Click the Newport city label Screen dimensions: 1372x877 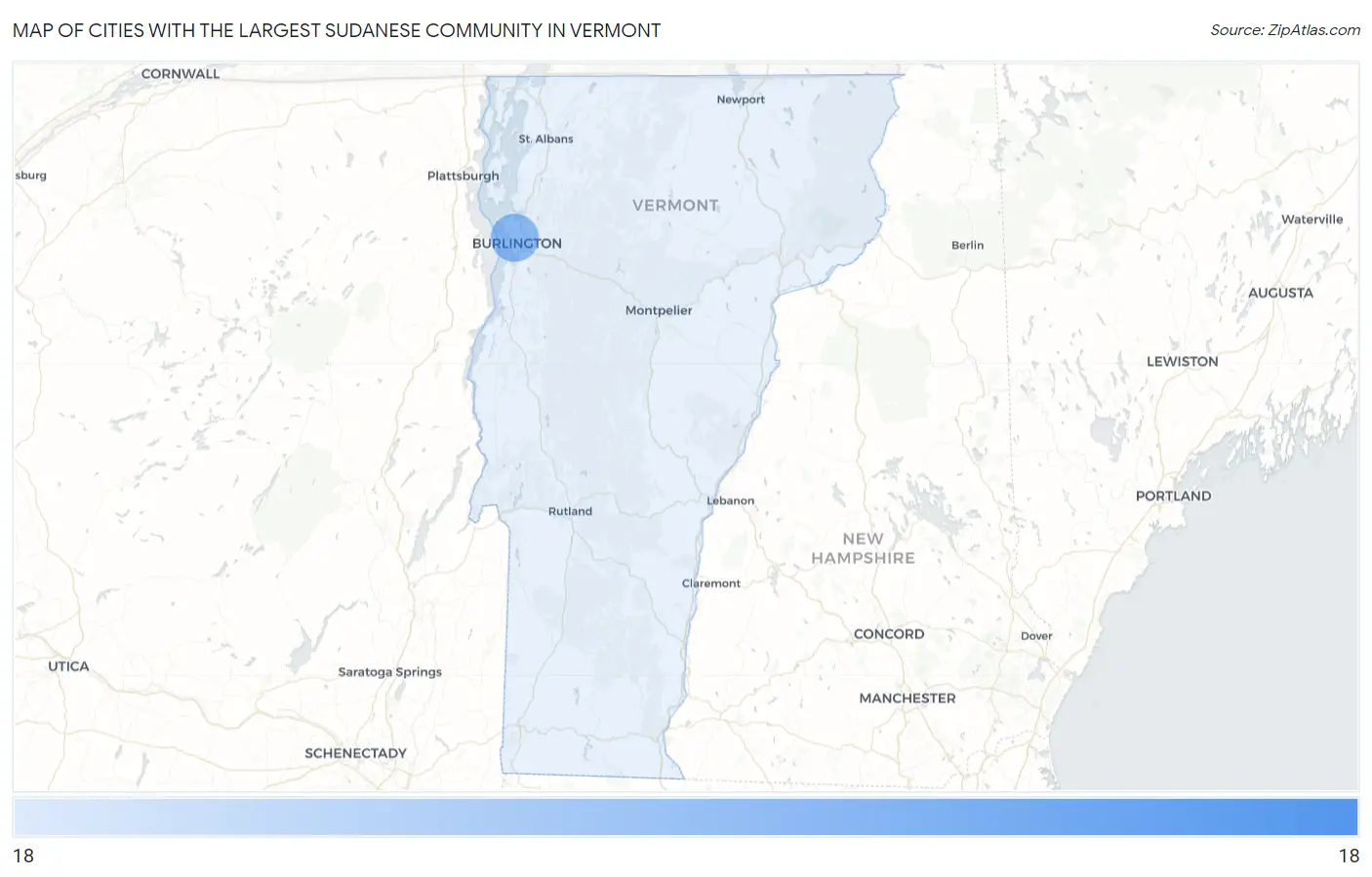(x=741, y=100)
